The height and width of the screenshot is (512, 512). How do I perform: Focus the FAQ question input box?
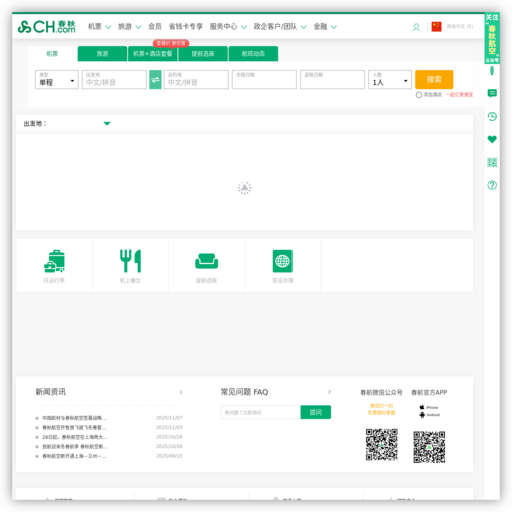click(260, 412)
